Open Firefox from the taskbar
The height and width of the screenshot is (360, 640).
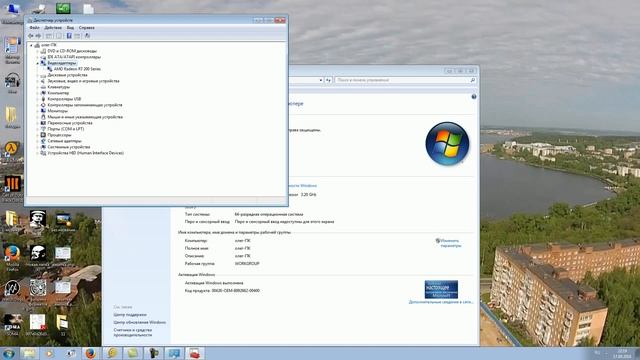click(91, 353)
